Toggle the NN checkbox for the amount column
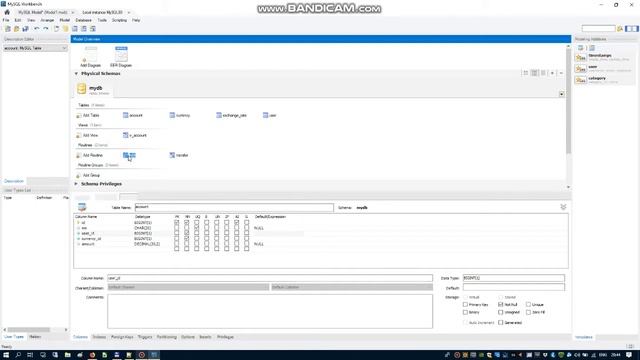 (187, 244)
